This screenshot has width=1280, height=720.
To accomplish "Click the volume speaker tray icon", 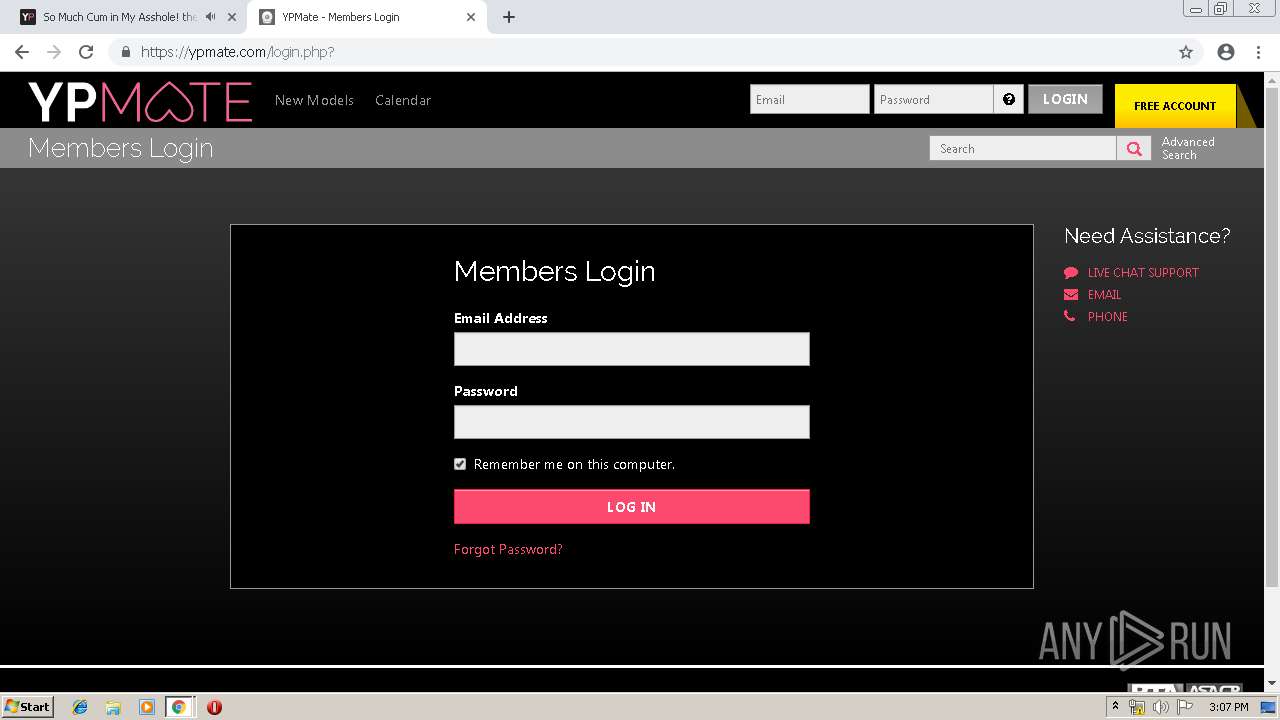I will (1161, 707).
